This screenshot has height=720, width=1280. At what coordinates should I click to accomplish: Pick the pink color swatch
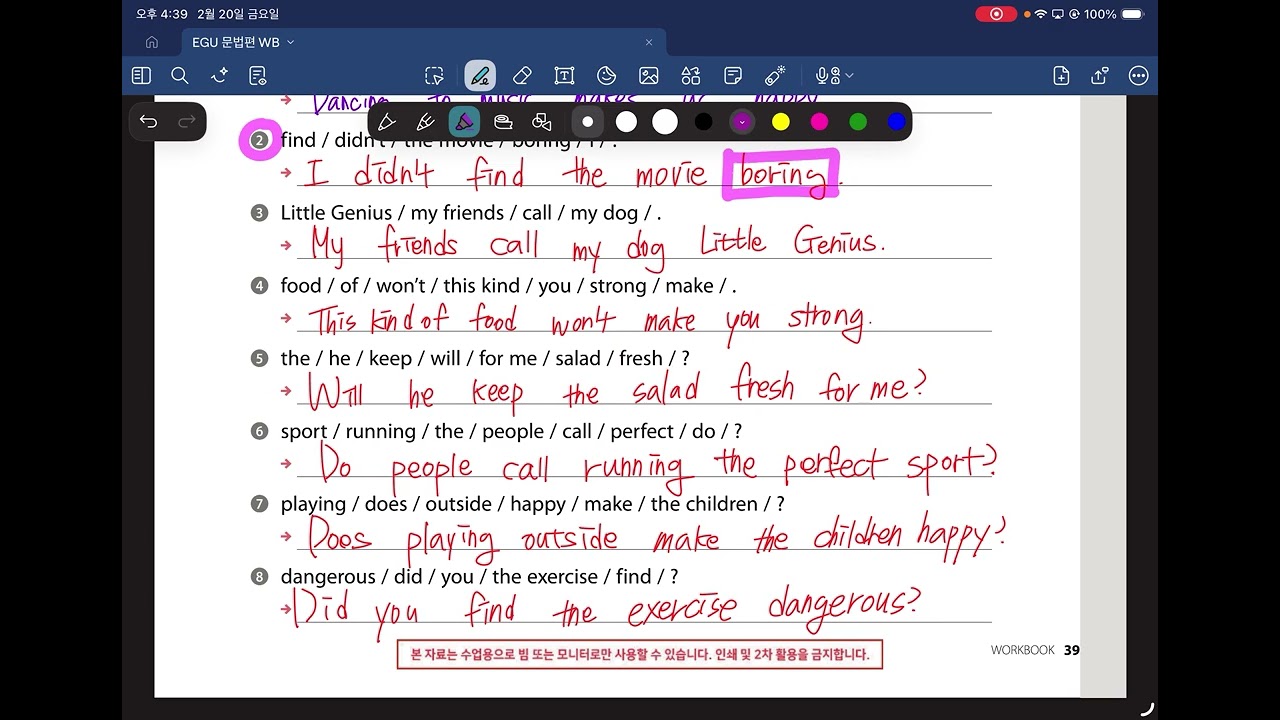(819, 122)
